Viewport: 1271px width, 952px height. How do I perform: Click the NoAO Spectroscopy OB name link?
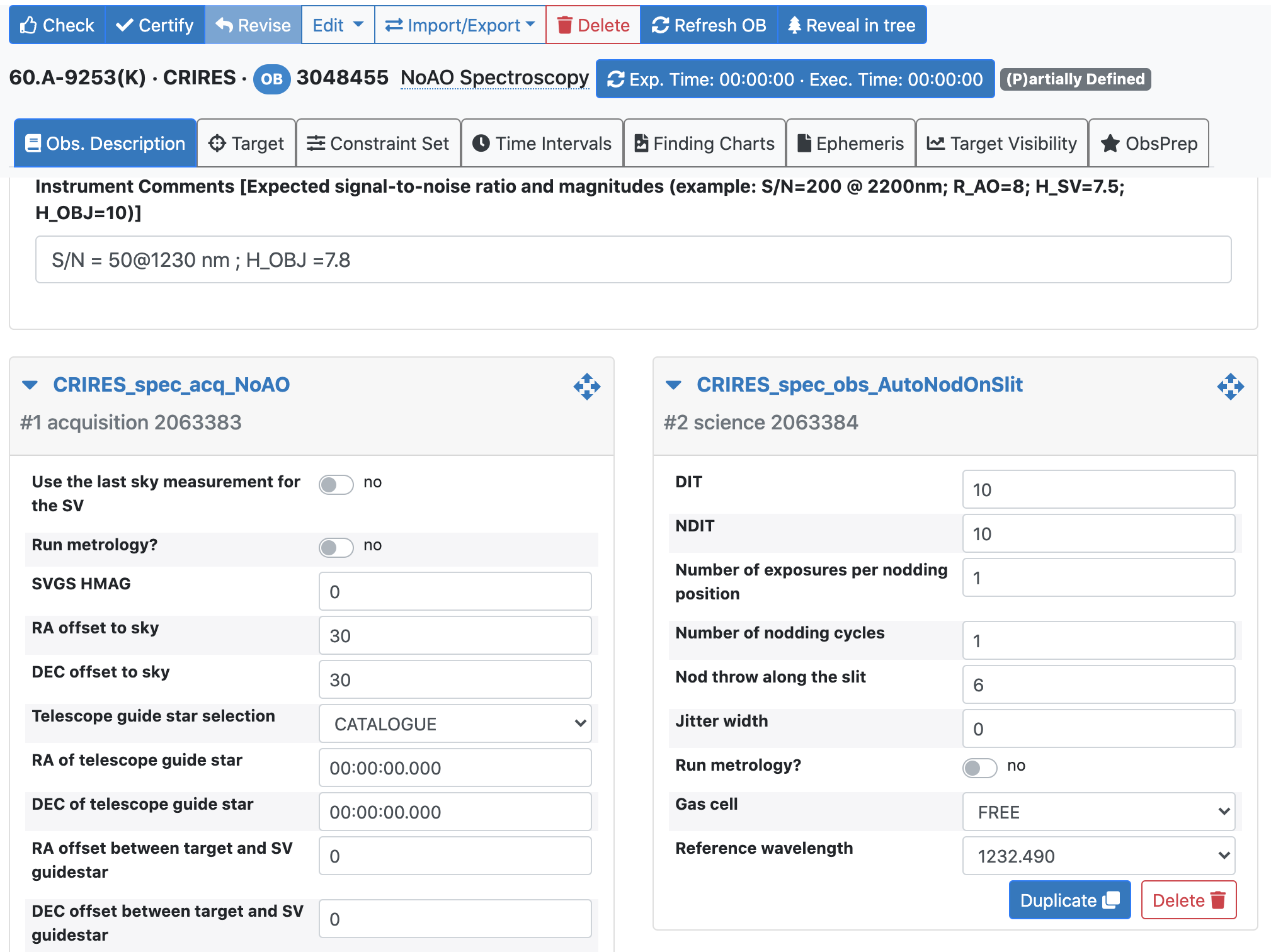(x=494, y=77)
